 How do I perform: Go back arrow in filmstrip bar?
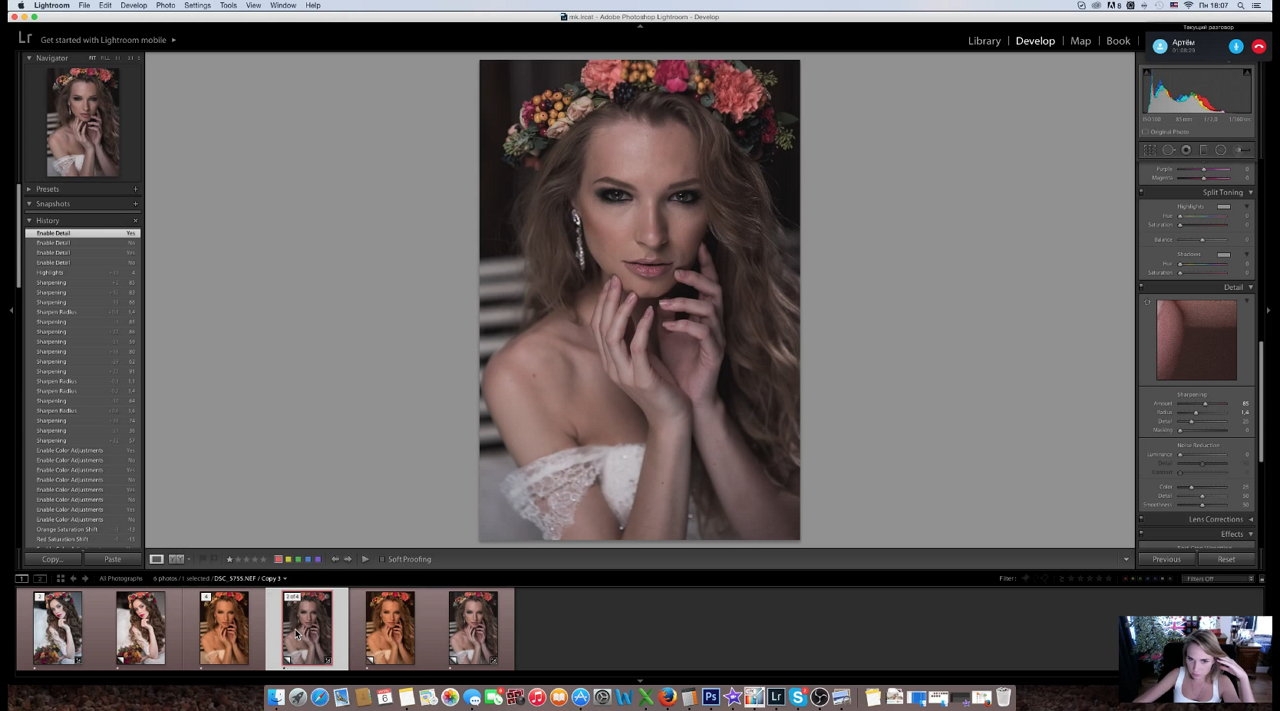(73, 578)
